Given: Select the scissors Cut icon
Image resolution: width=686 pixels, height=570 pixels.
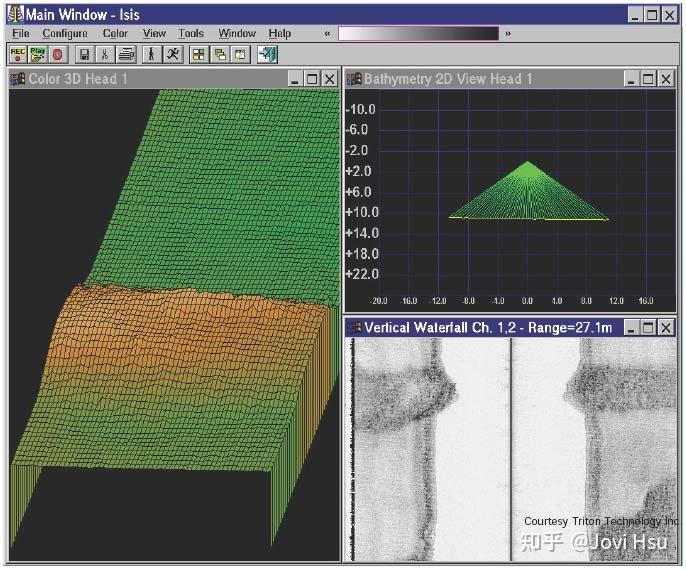Looking at the screenshot, I should point(104,54).
